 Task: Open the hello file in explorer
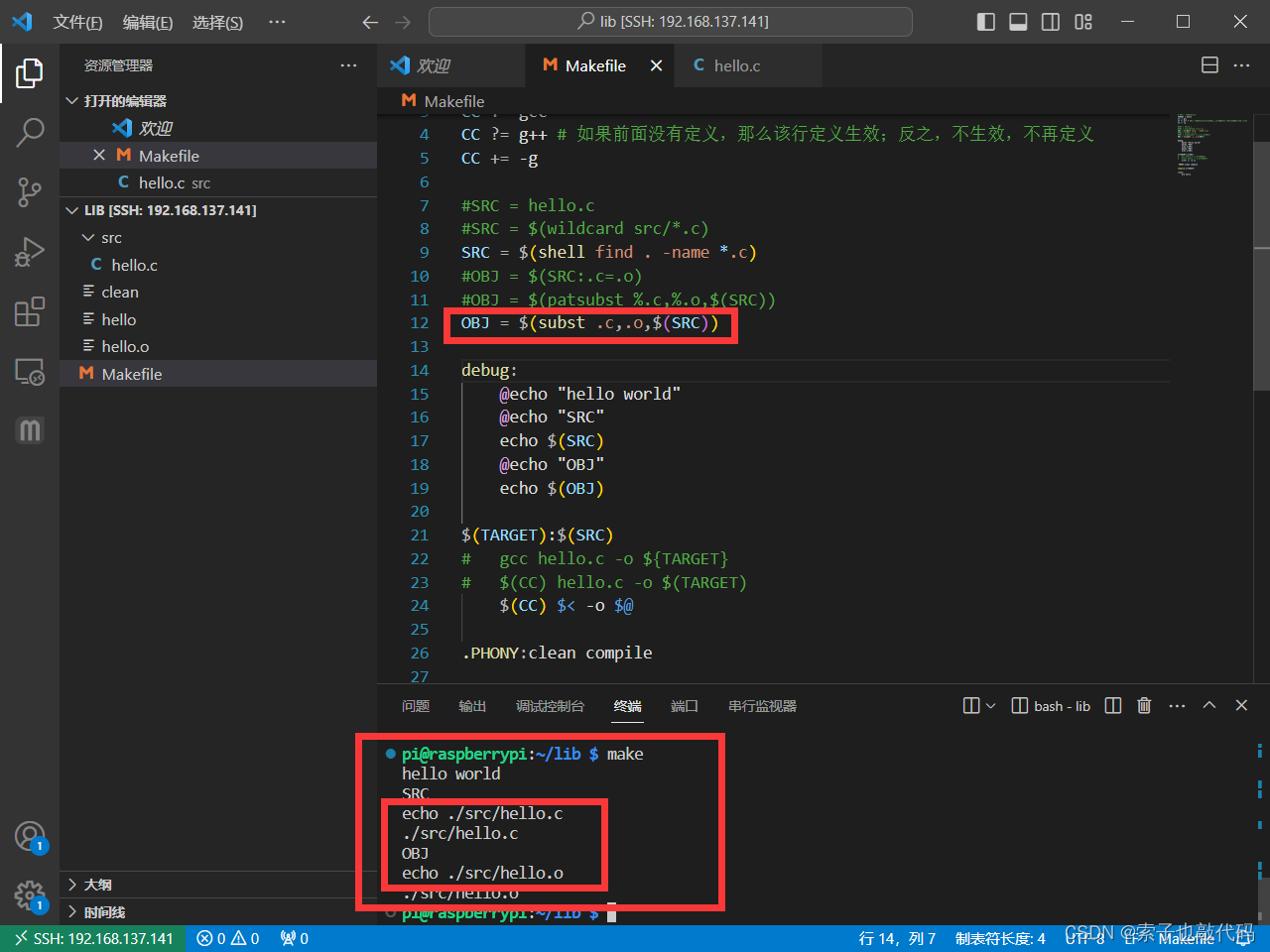(x=218, y=319)
